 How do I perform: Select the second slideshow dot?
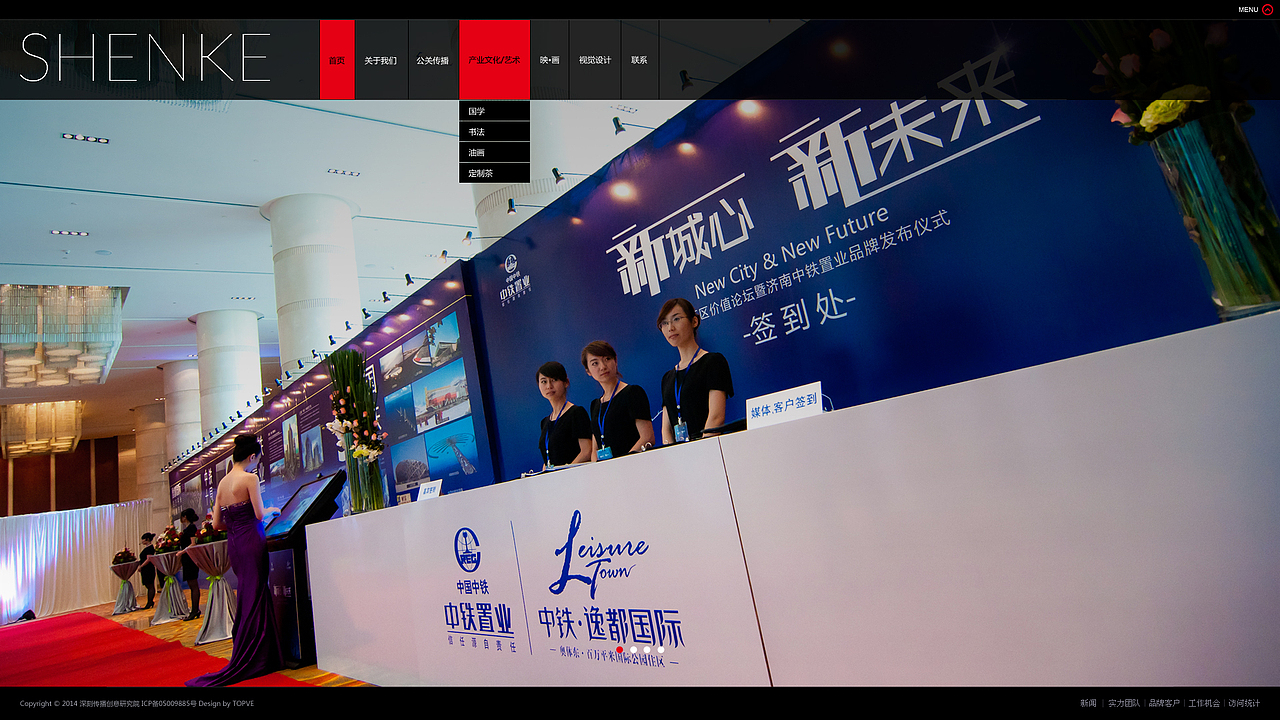634,650
